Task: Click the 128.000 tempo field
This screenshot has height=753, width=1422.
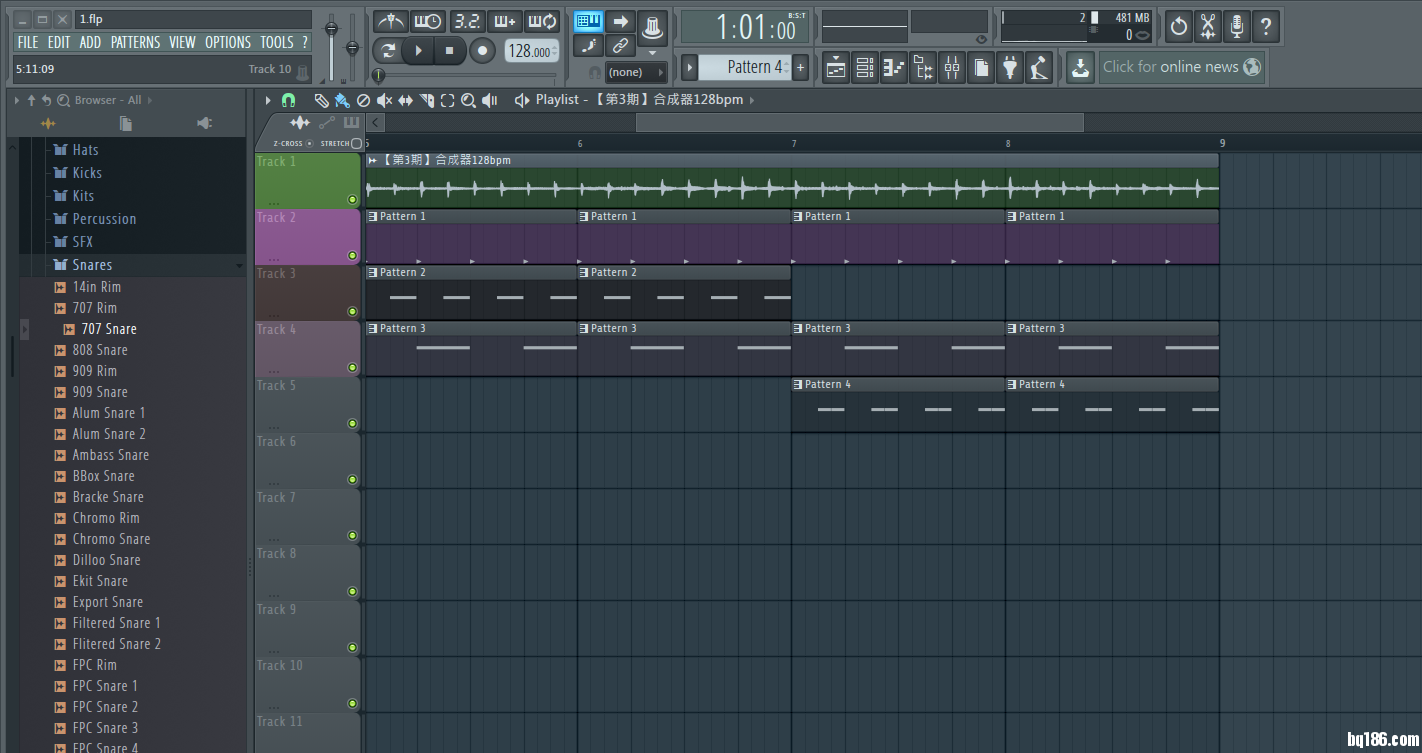Action: pyautogui.click(x=531, y=50)
